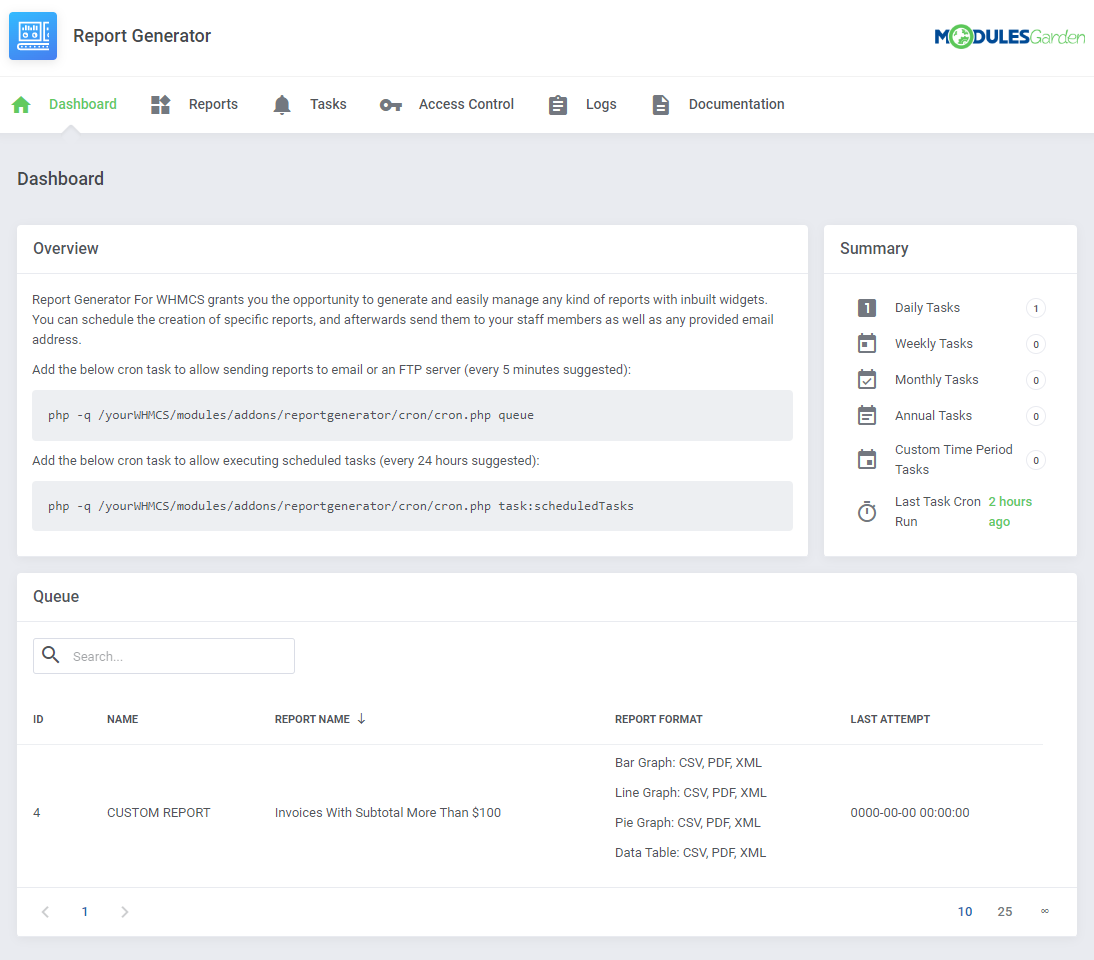Click the Report Format column header
Screen dimensions: 1094x960
coord(659,719)
